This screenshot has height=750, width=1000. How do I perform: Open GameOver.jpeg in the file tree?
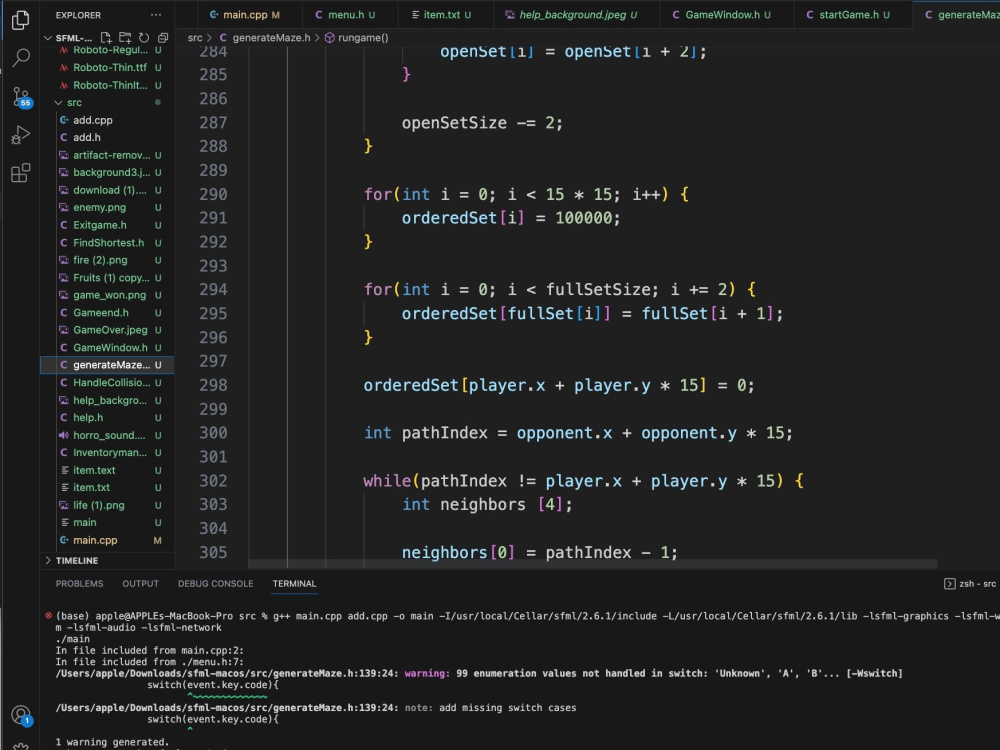(x=107, y=330)
